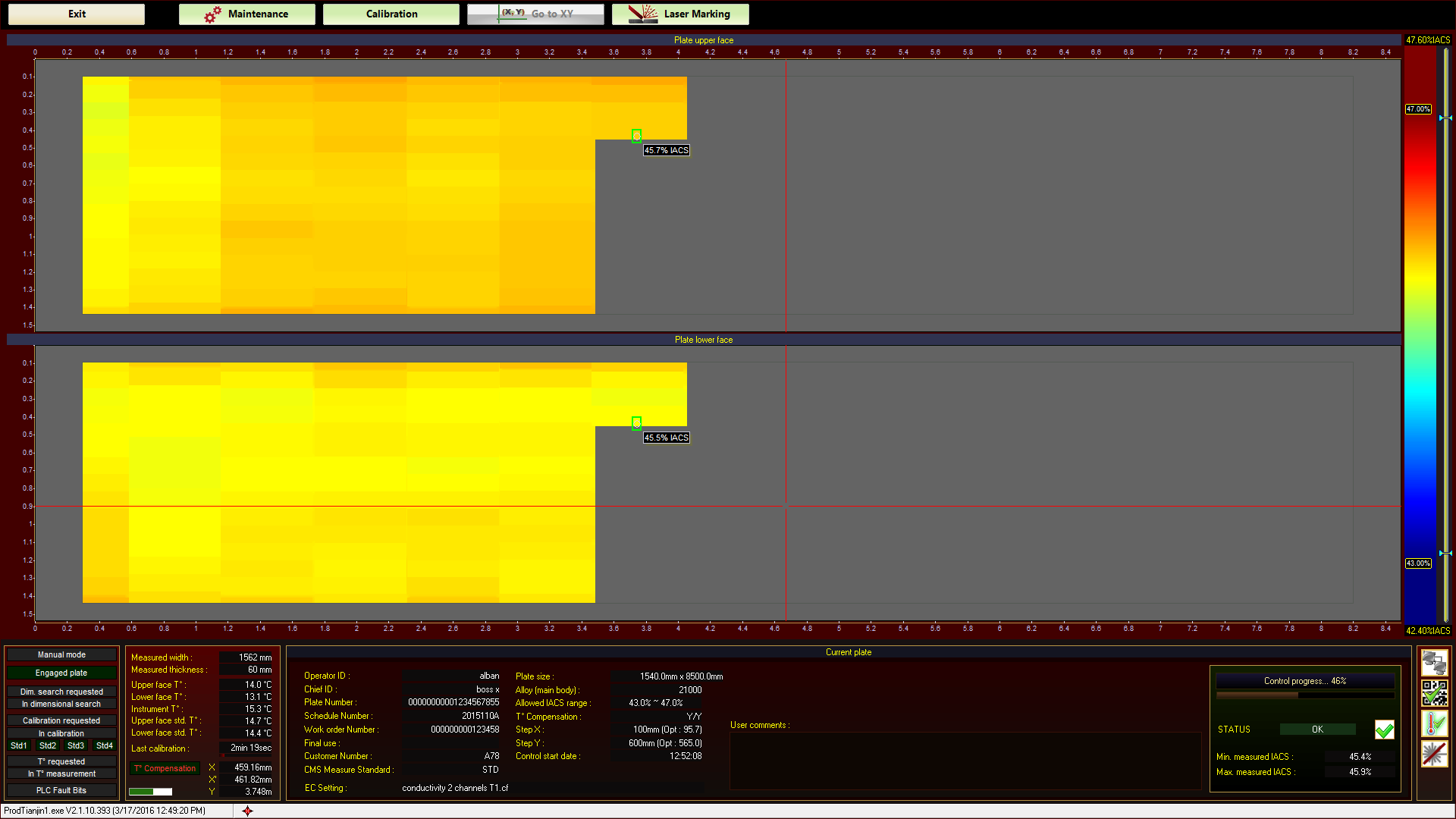The width and height of the screenshot is (1456, 819).
Task: Click the red crosshair icon in status bar
Action: (247, 811)
